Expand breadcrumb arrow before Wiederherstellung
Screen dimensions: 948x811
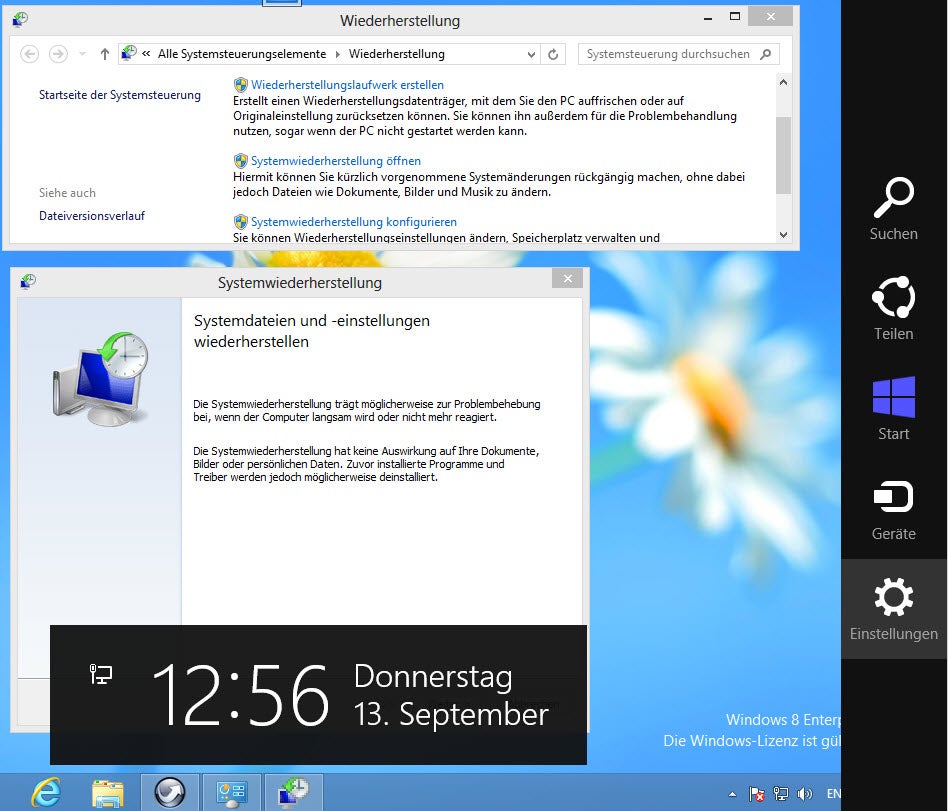click(x=337, y=54)
